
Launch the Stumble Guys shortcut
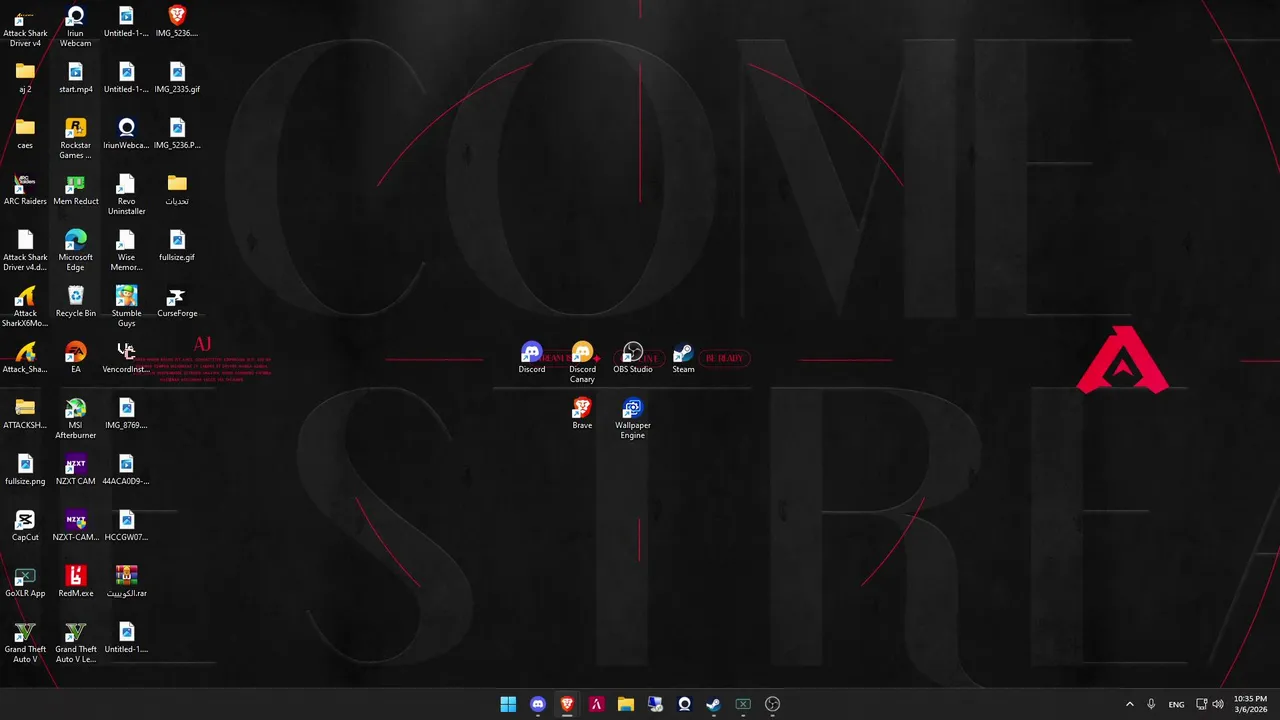pyautogui.click(x=126, y=307)
